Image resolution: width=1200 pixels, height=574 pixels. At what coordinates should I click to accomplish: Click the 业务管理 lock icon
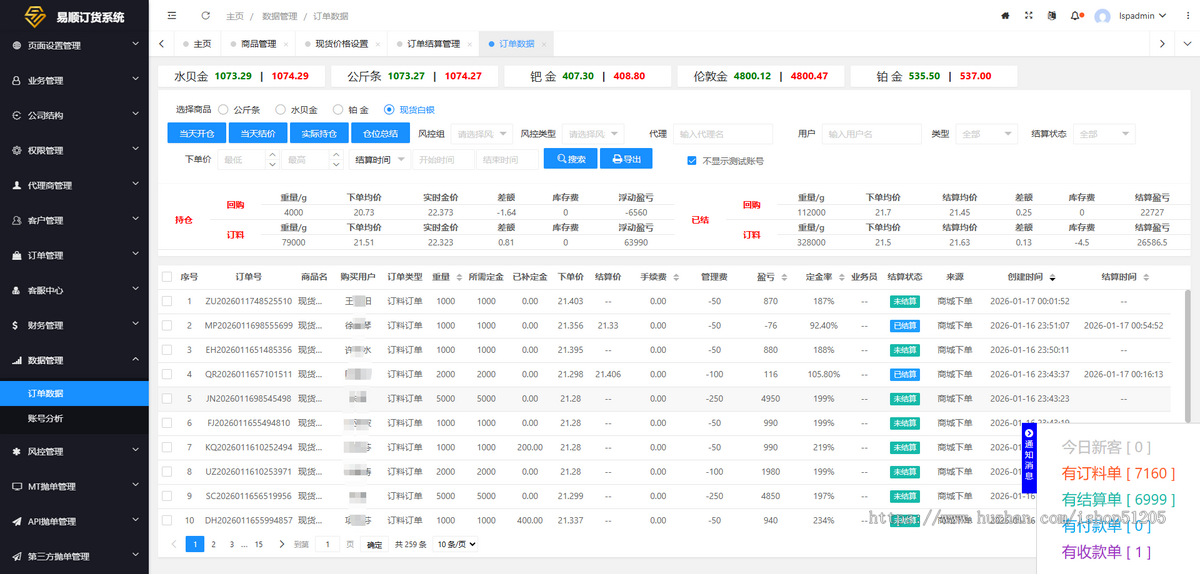coord(17,80)
